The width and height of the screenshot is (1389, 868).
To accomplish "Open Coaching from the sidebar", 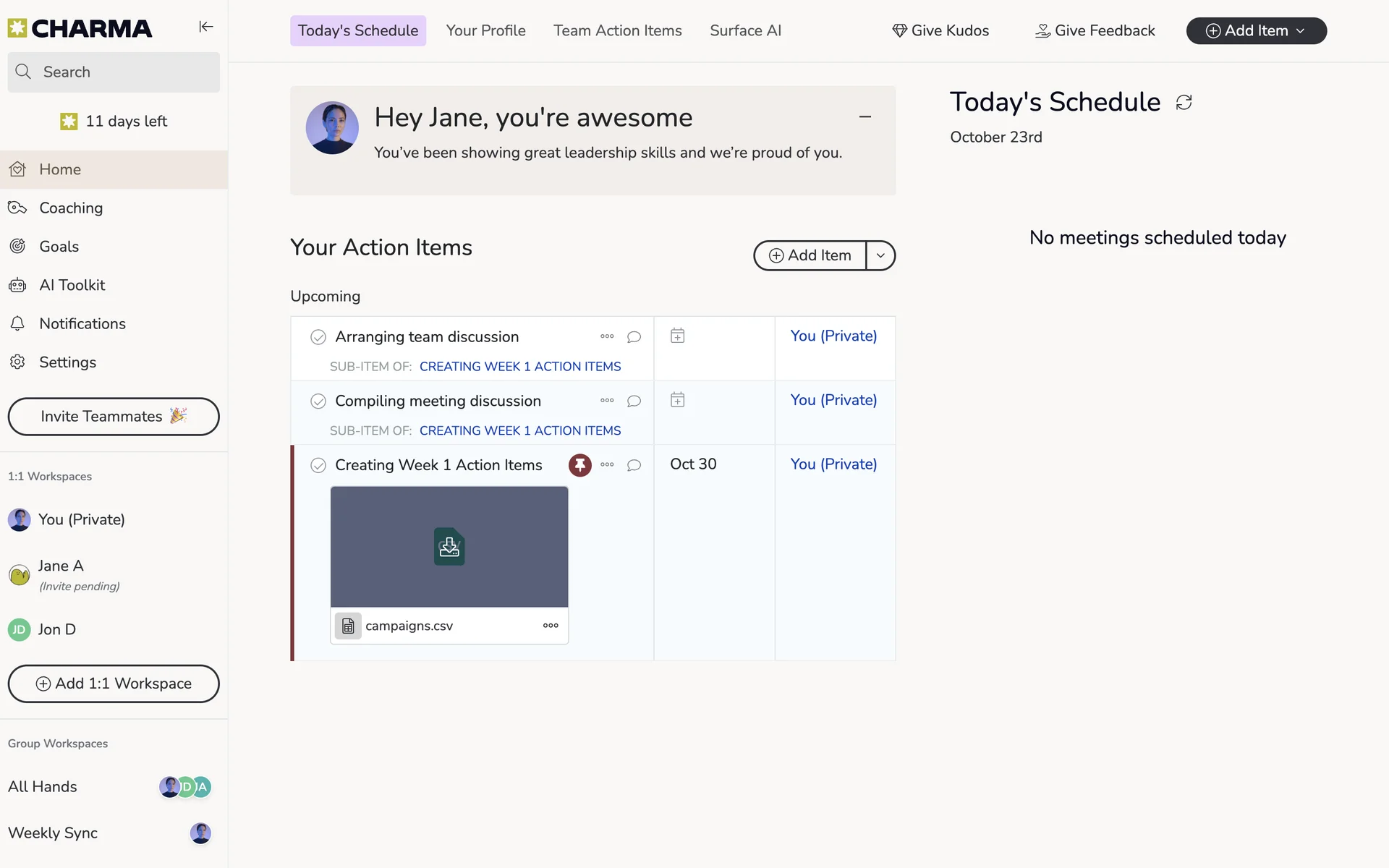I will (71, 208).
